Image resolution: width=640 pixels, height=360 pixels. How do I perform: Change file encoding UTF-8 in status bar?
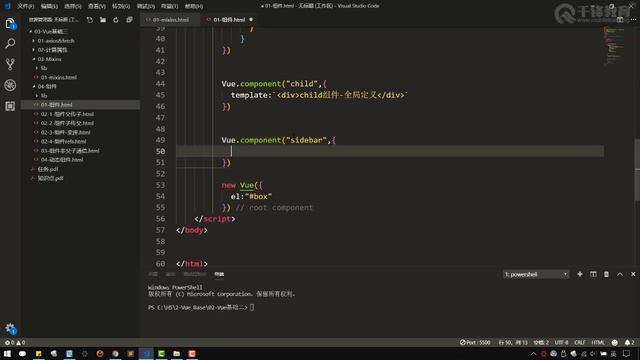point(561,342)
